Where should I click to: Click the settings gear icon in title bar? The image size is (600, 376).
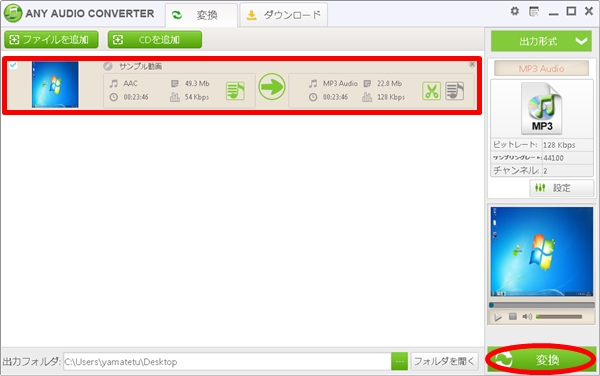pyautogui.click(x=515, y=11)
